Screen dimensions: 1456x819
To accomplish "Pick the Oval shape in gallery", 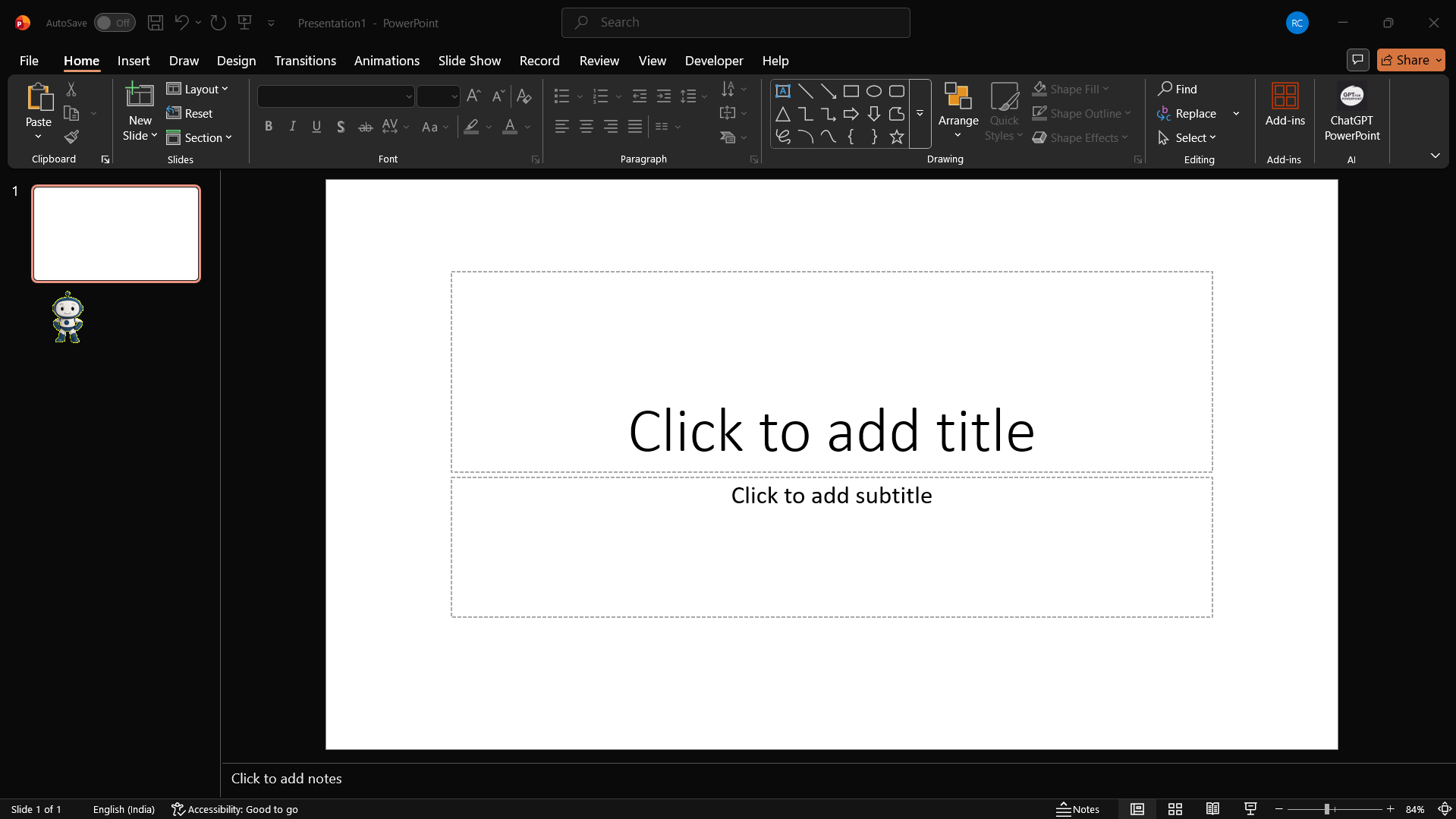I will click(x=874, y=91).
